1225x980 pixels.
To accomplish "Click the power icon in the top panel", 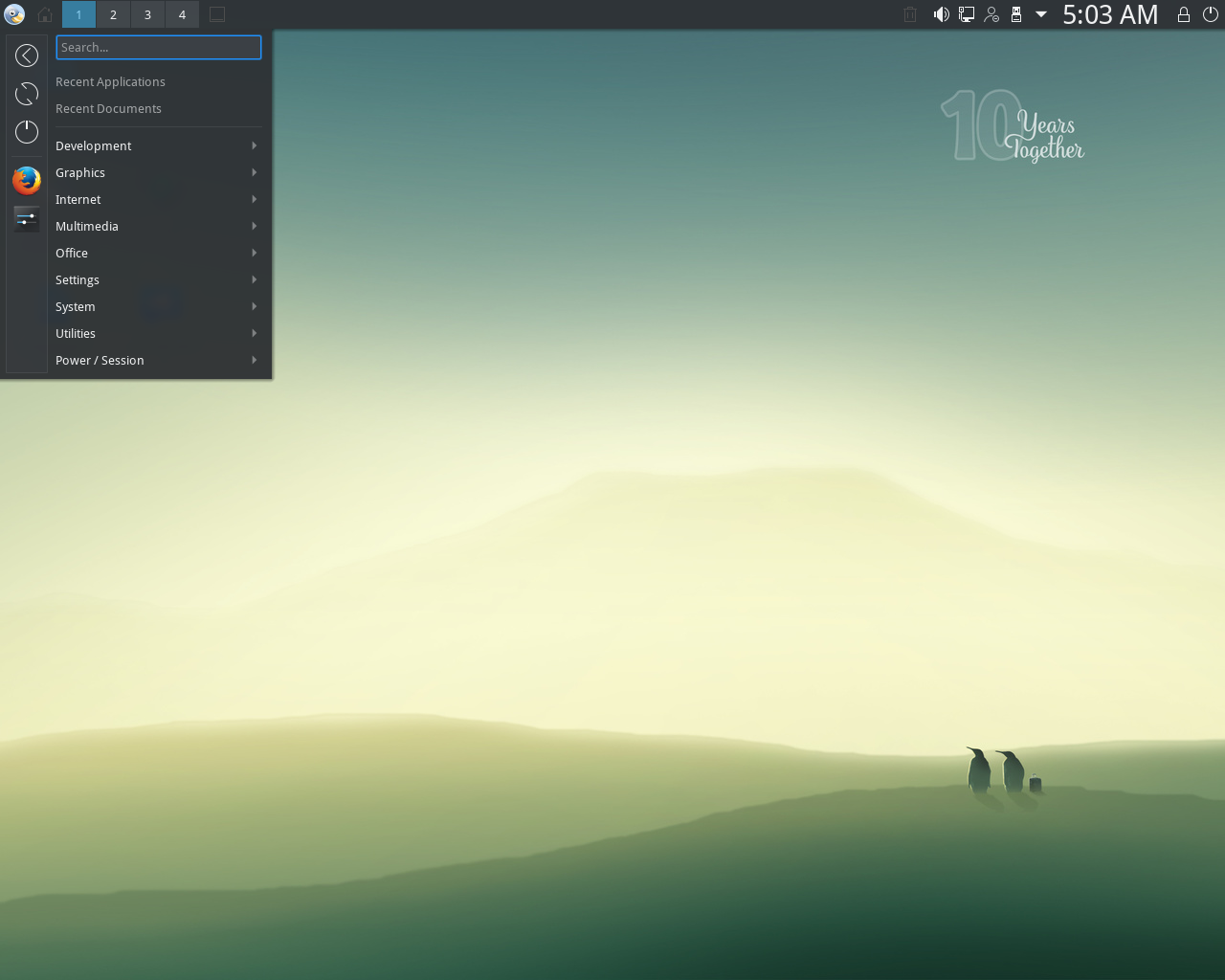I will coord(1211,14).
